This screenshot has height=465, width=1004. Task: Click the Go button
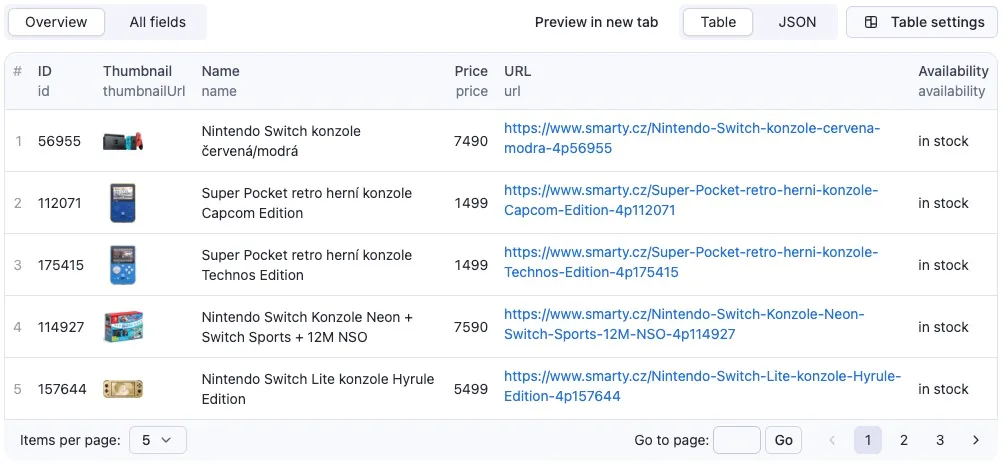point(783,440)
